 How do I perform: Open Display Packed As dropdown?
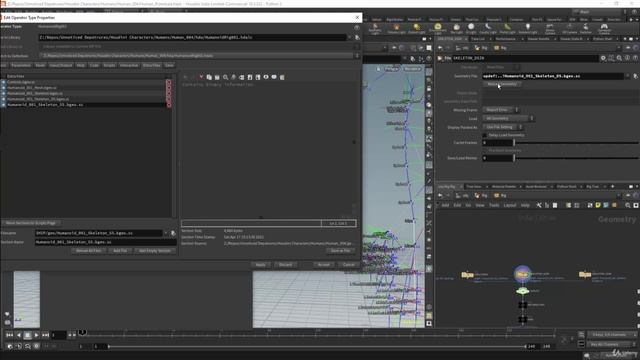point(502,127)
